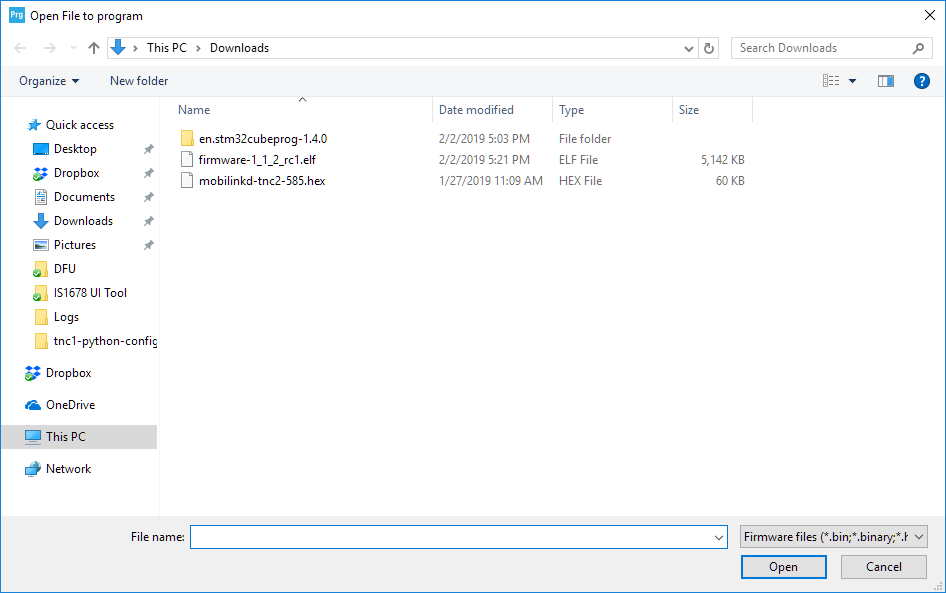946x593 pixels.
Task: Click the Quick access star icon
Action: (x=34, y=125)
